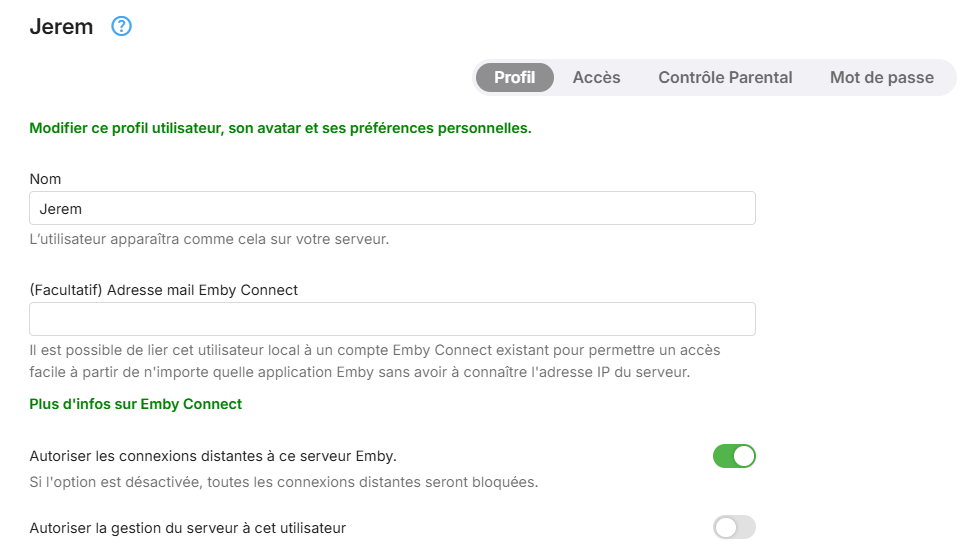The height and width of the screenshot is (554, 974).
Task: Click the Emby Connect email field
Action: (392, 319)
